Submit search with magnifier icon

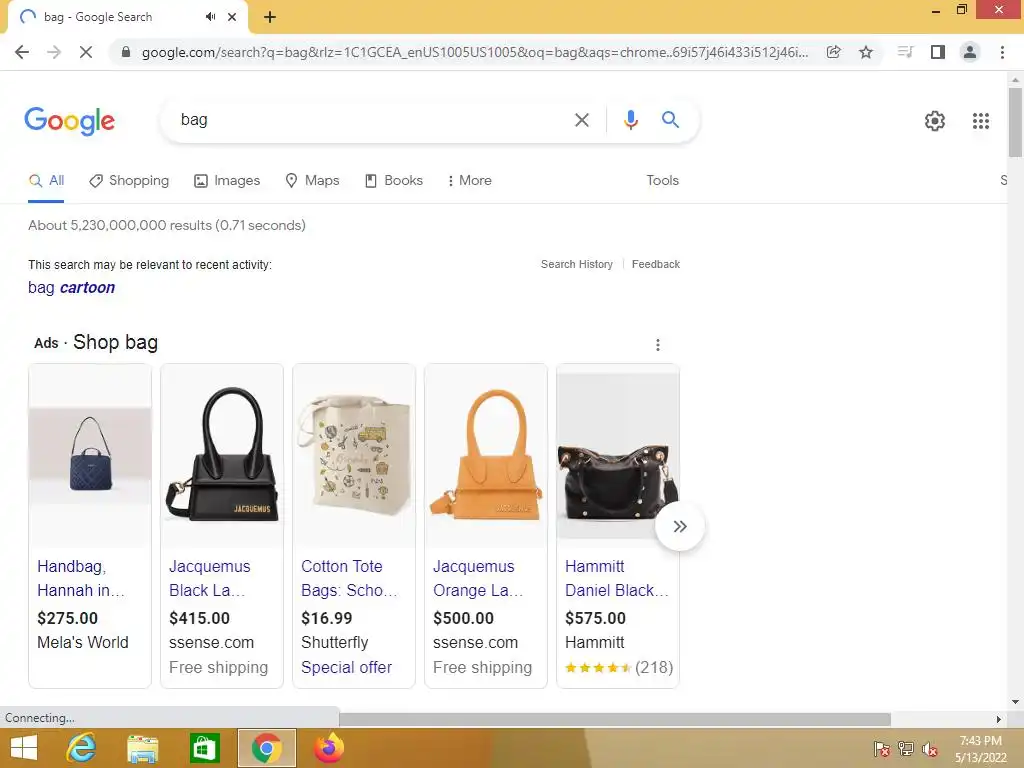670,120
